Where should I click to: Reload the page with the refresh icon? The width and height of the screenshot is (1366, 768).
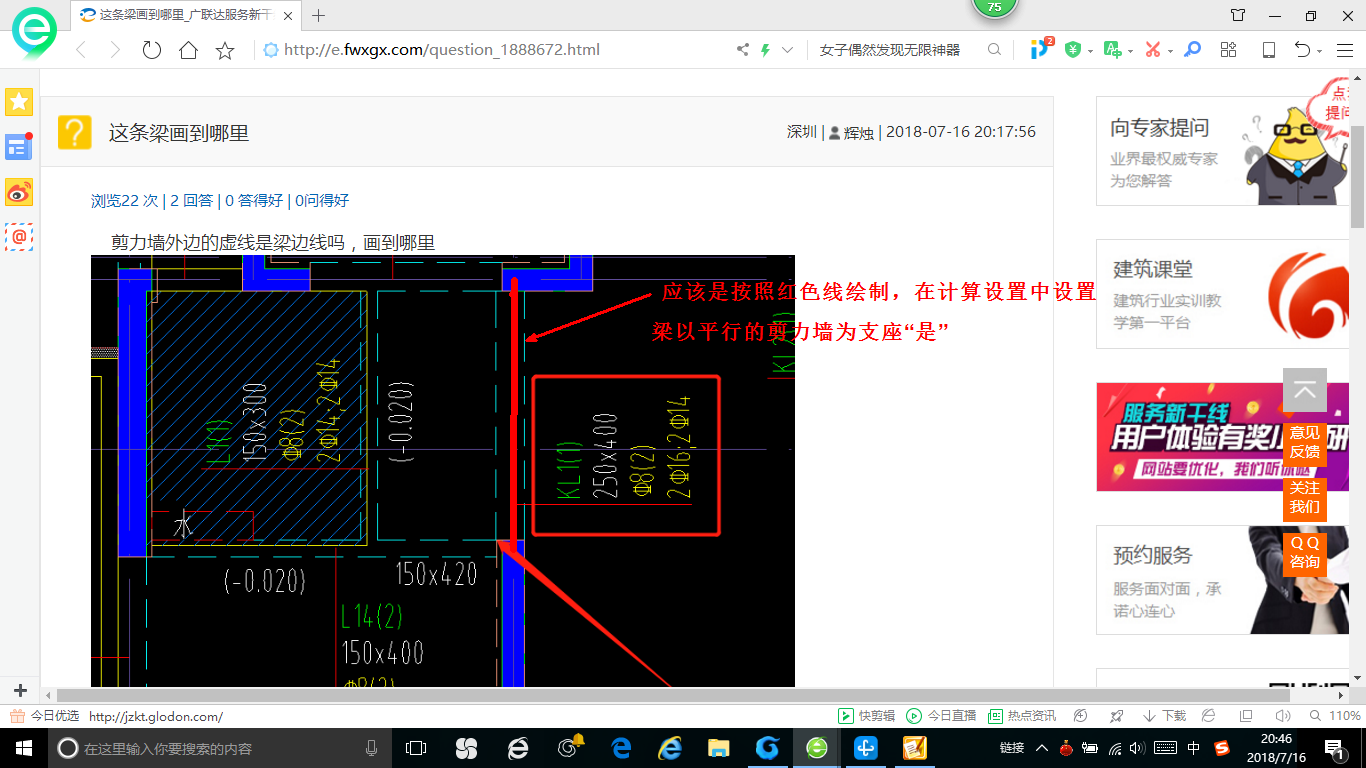[x=151, y=50]
